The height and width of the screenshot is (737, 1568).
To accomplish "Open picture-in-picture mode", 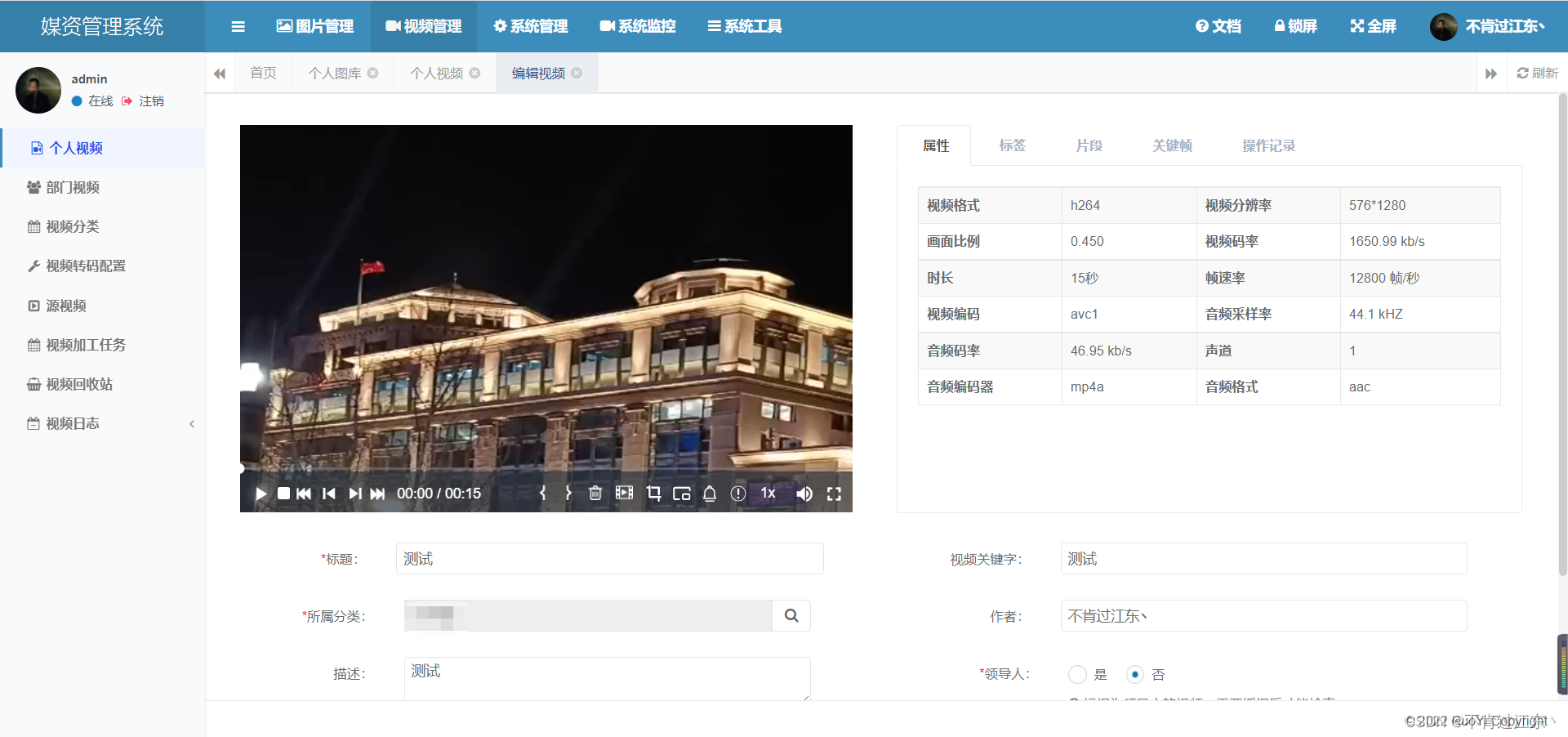I will 682,493.
